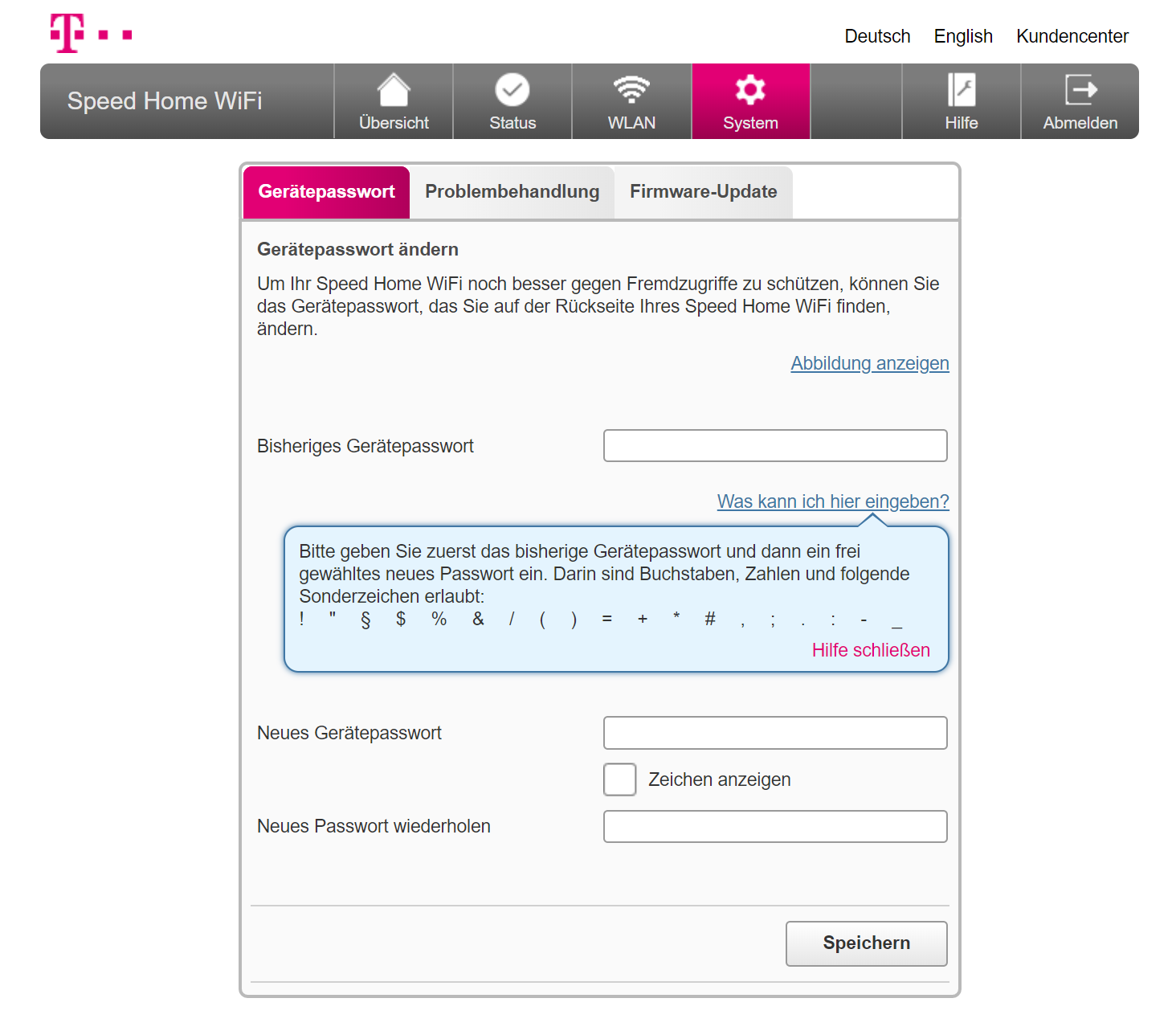
Task: Click the 'Zeichen anzeigen' label text
Action: pyautogui.click(x=720, y=779)
